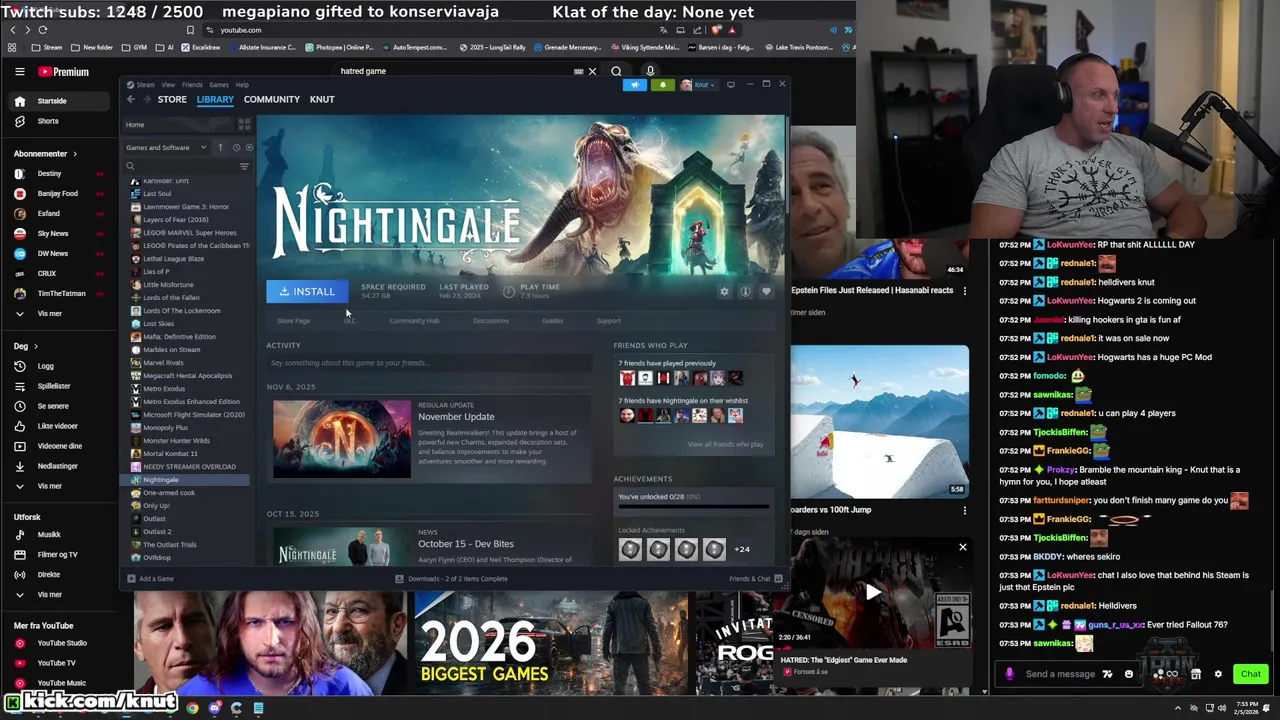Open Help menu in Steam
Screen dimensions: 1280x720
point(242,85)
